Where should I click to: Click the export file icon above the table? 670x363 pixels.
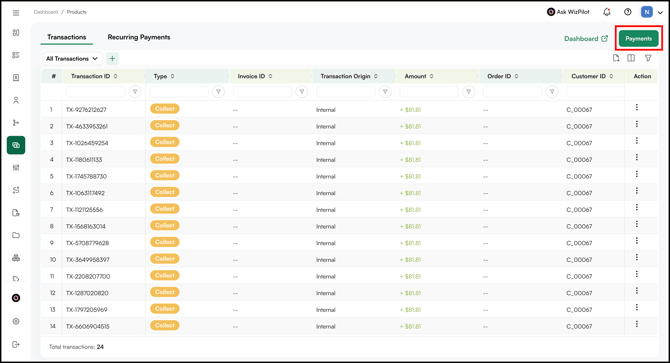click(x=616, y=58)
